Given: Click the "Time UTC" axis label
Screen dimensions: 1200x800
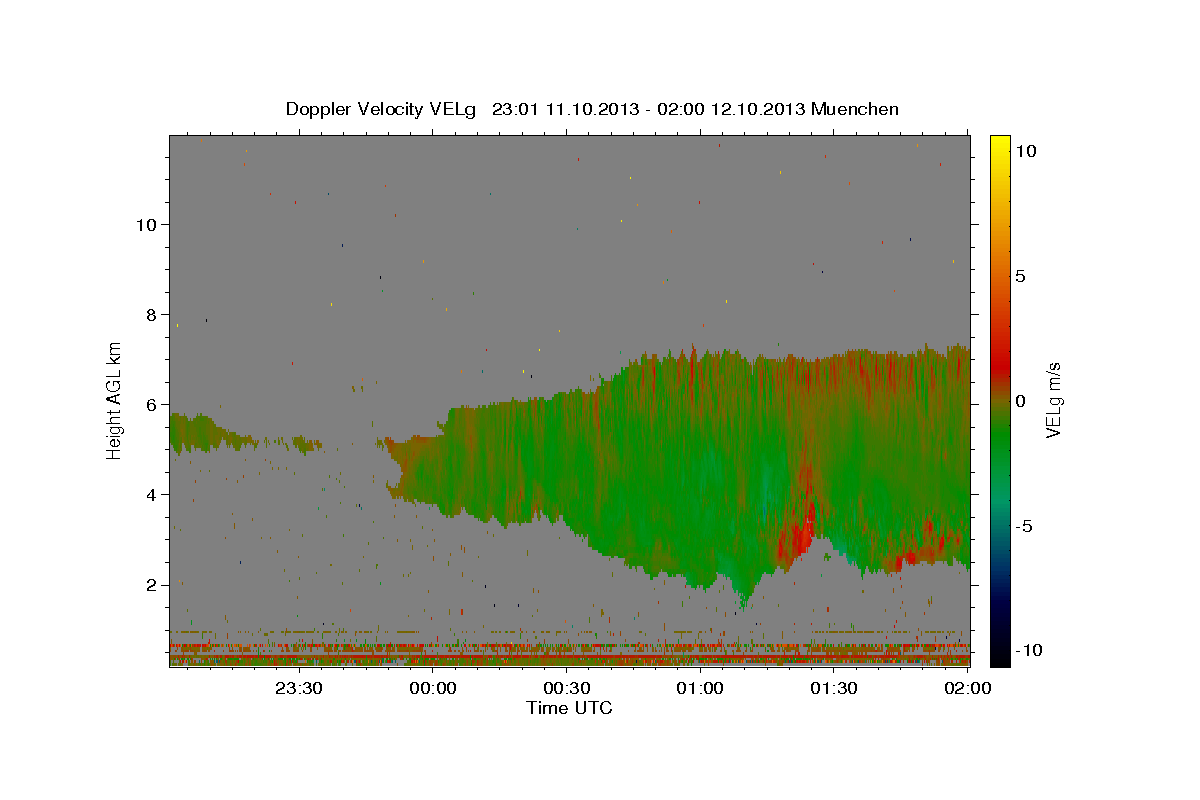Looking at the screenshot, I should pyautogui.click(x=569, y=708).
